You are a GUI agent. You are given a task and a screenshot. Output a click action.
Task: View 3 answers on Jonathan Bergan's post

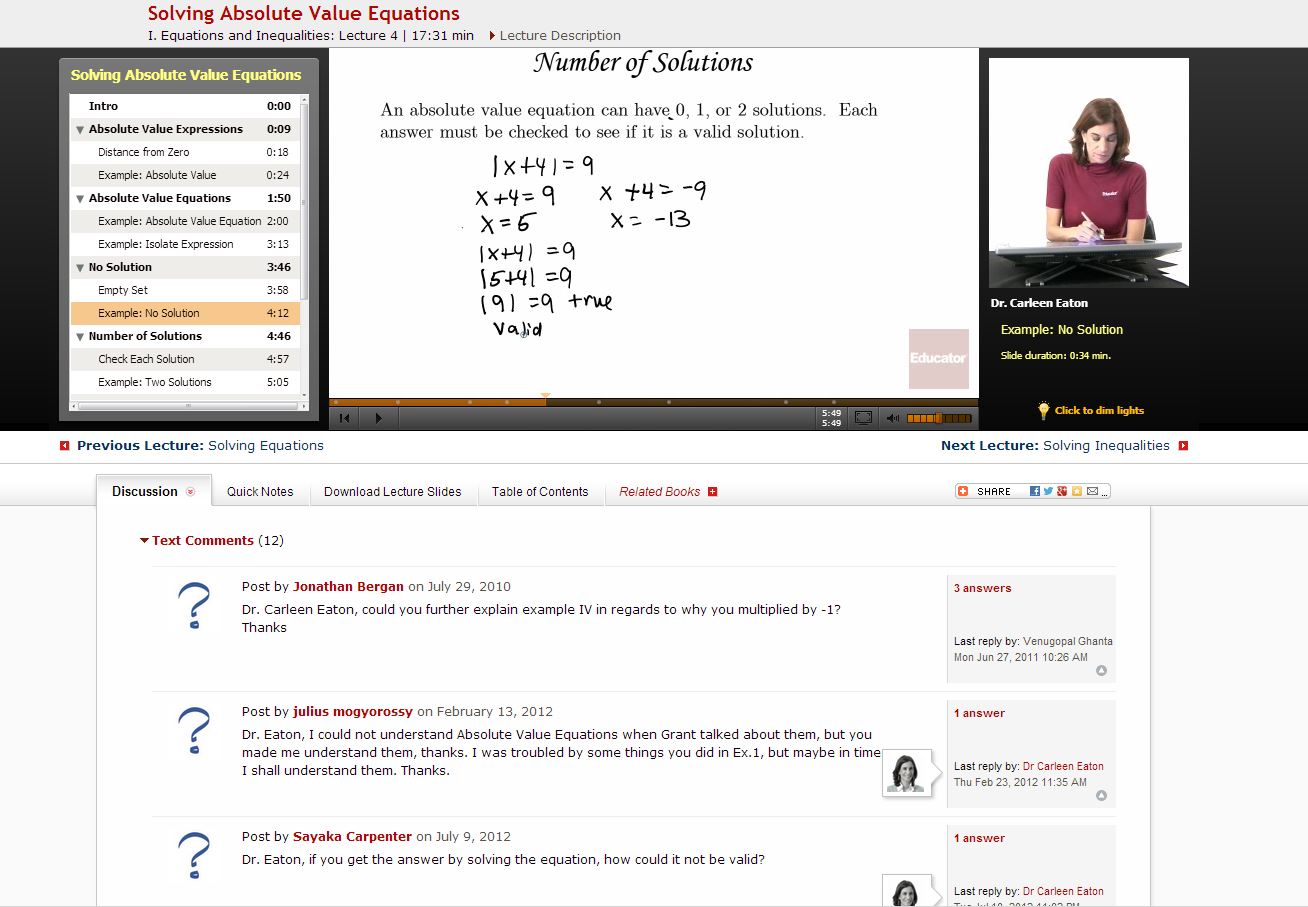pos(982,588)
